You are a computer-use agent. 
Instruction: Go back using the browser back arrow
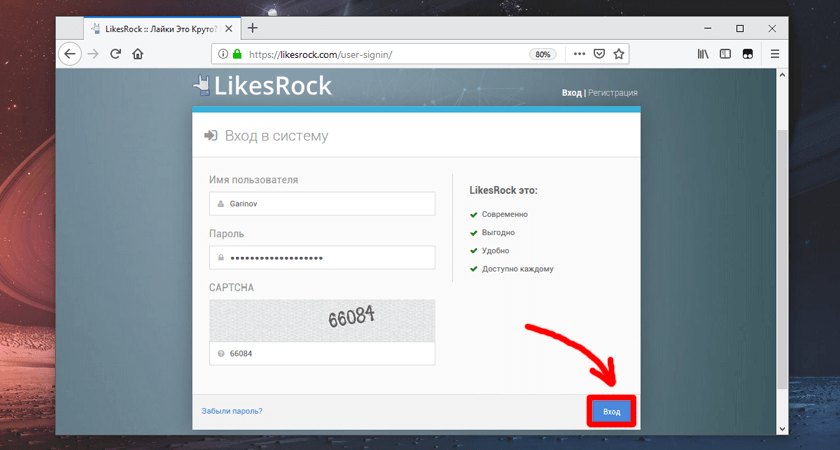(70, 54)
